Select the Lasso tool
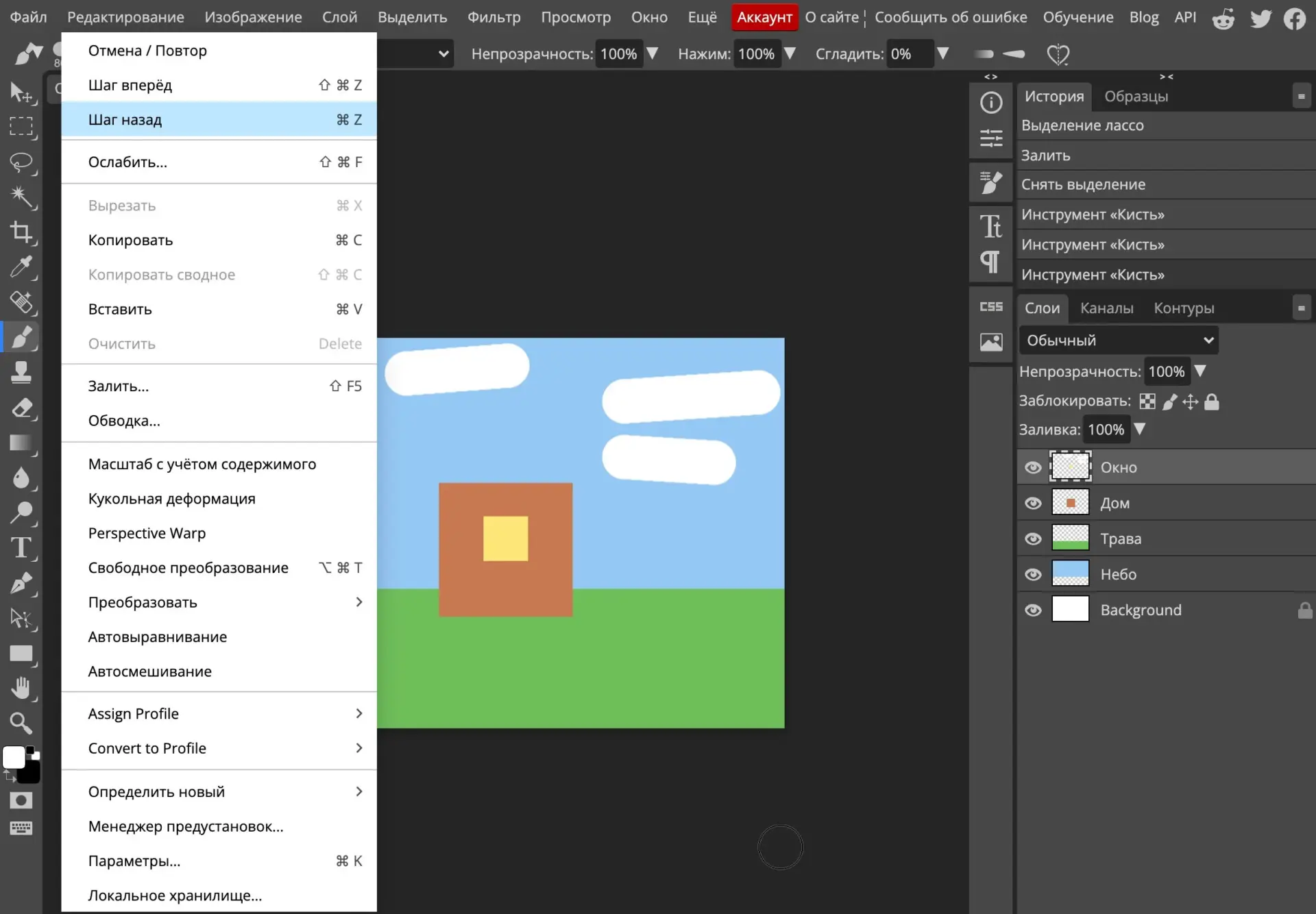The width and height of the screenshot is (1316, 914). [21, 162]
